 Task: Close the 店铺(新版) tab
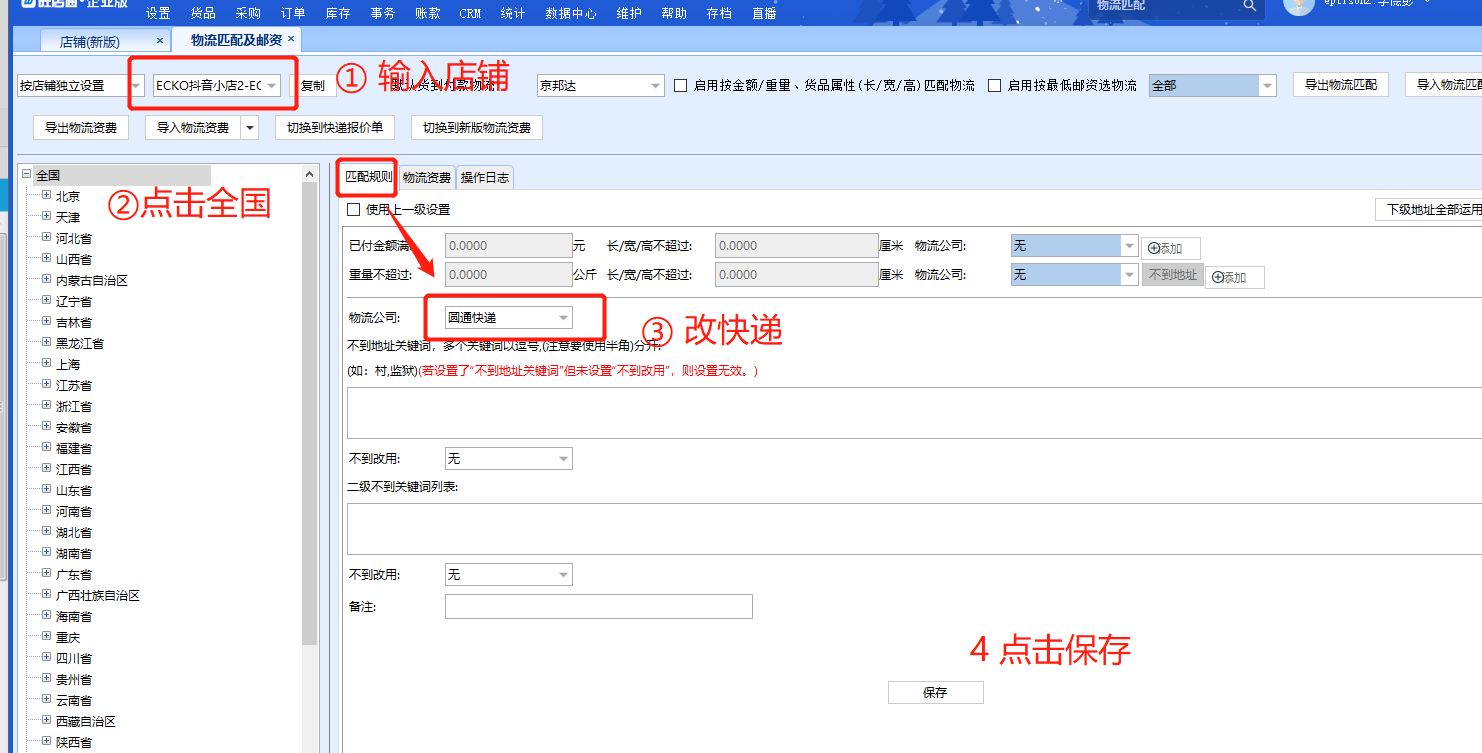click(160, 40)
